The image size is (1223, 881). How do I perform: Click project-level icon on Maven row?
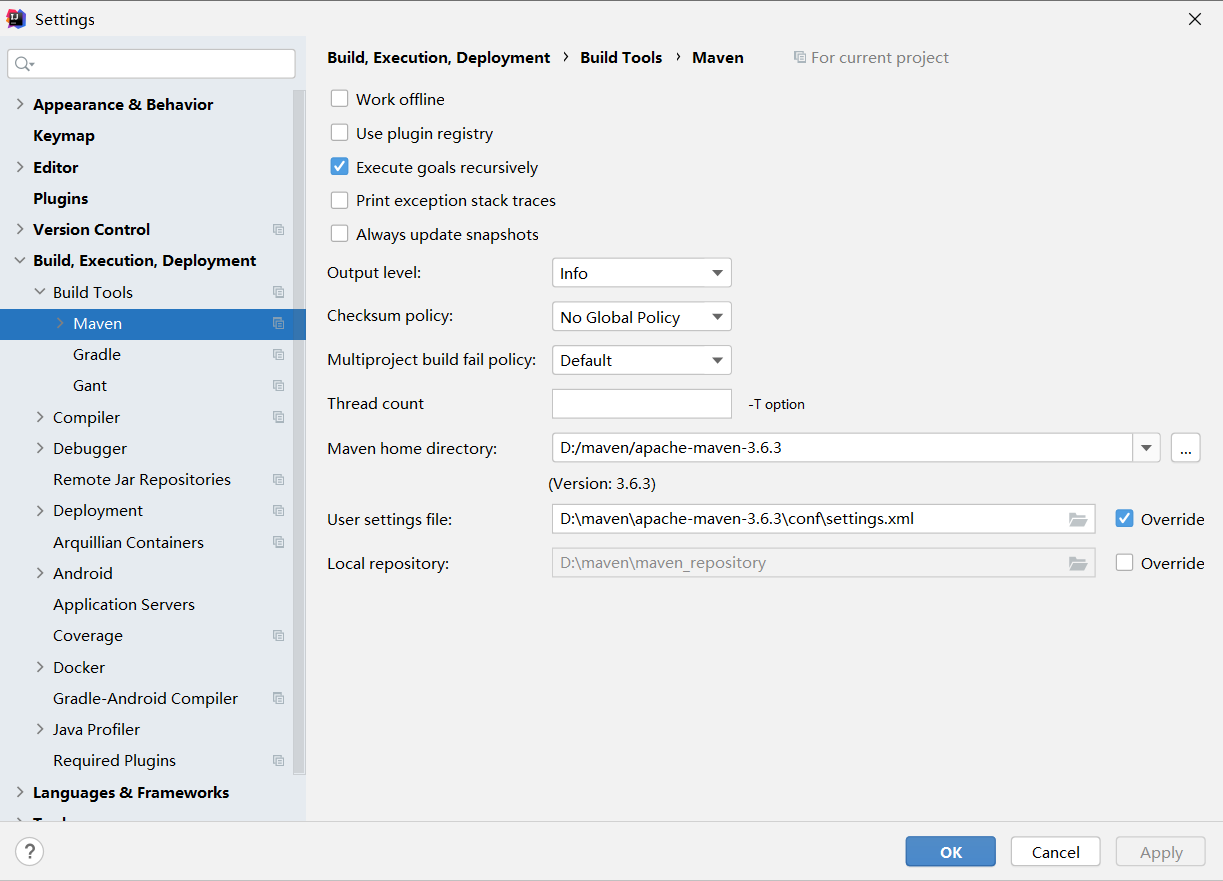tap(278, 324)
